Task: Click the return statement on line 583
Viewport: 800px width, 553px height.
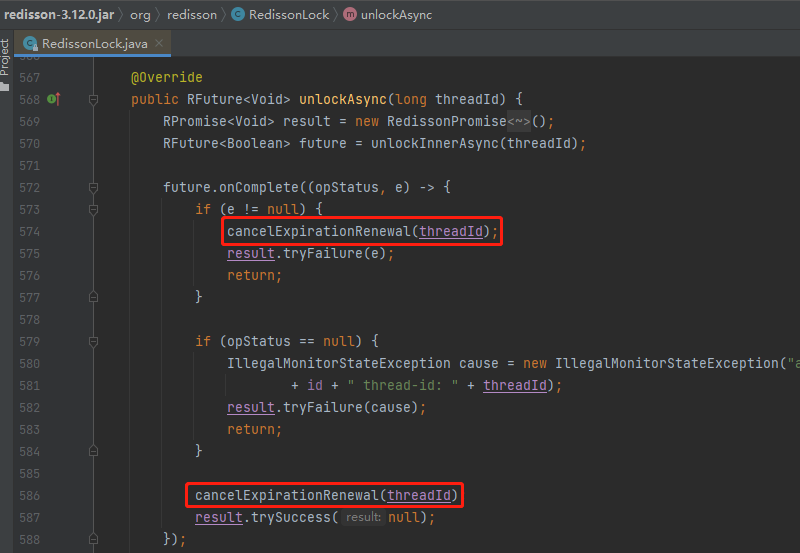Action: click(254, 430)
